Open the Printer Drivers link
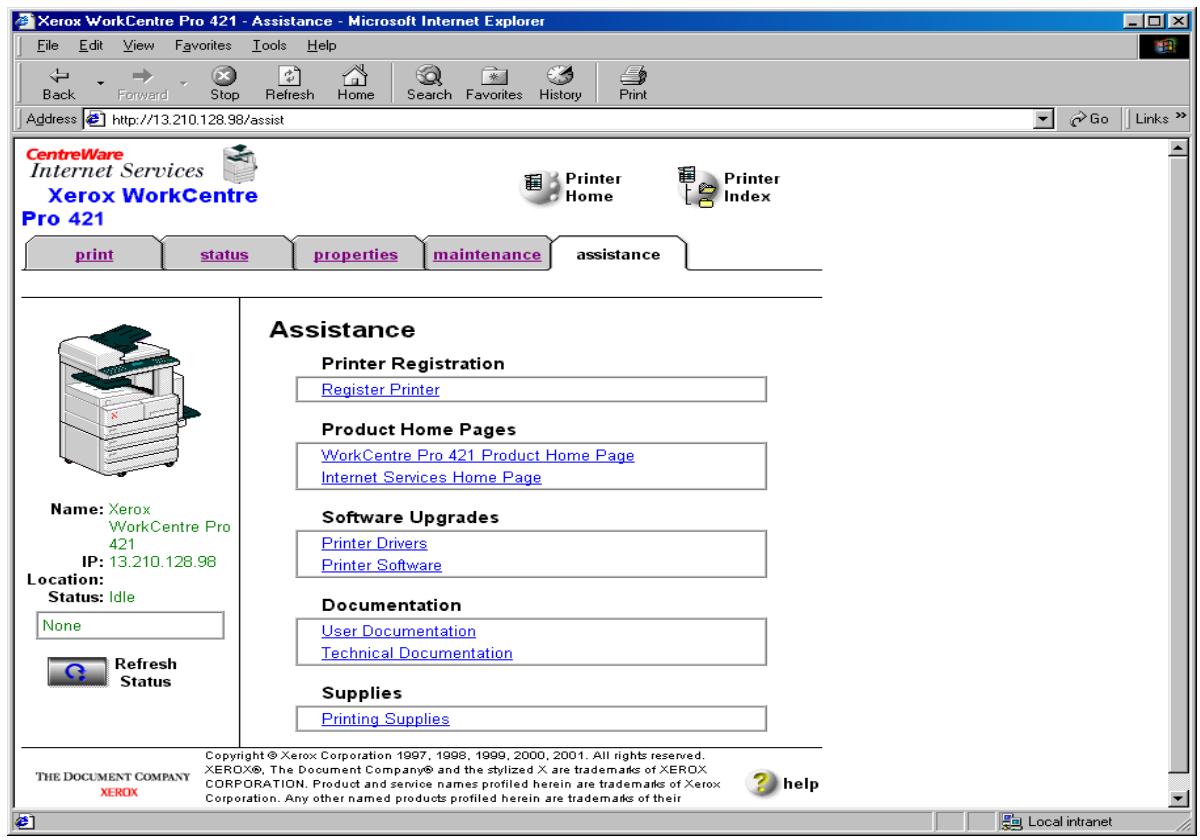Image resolution: width=1200 pixels, height=840 pixels. (x=374, y=543)
